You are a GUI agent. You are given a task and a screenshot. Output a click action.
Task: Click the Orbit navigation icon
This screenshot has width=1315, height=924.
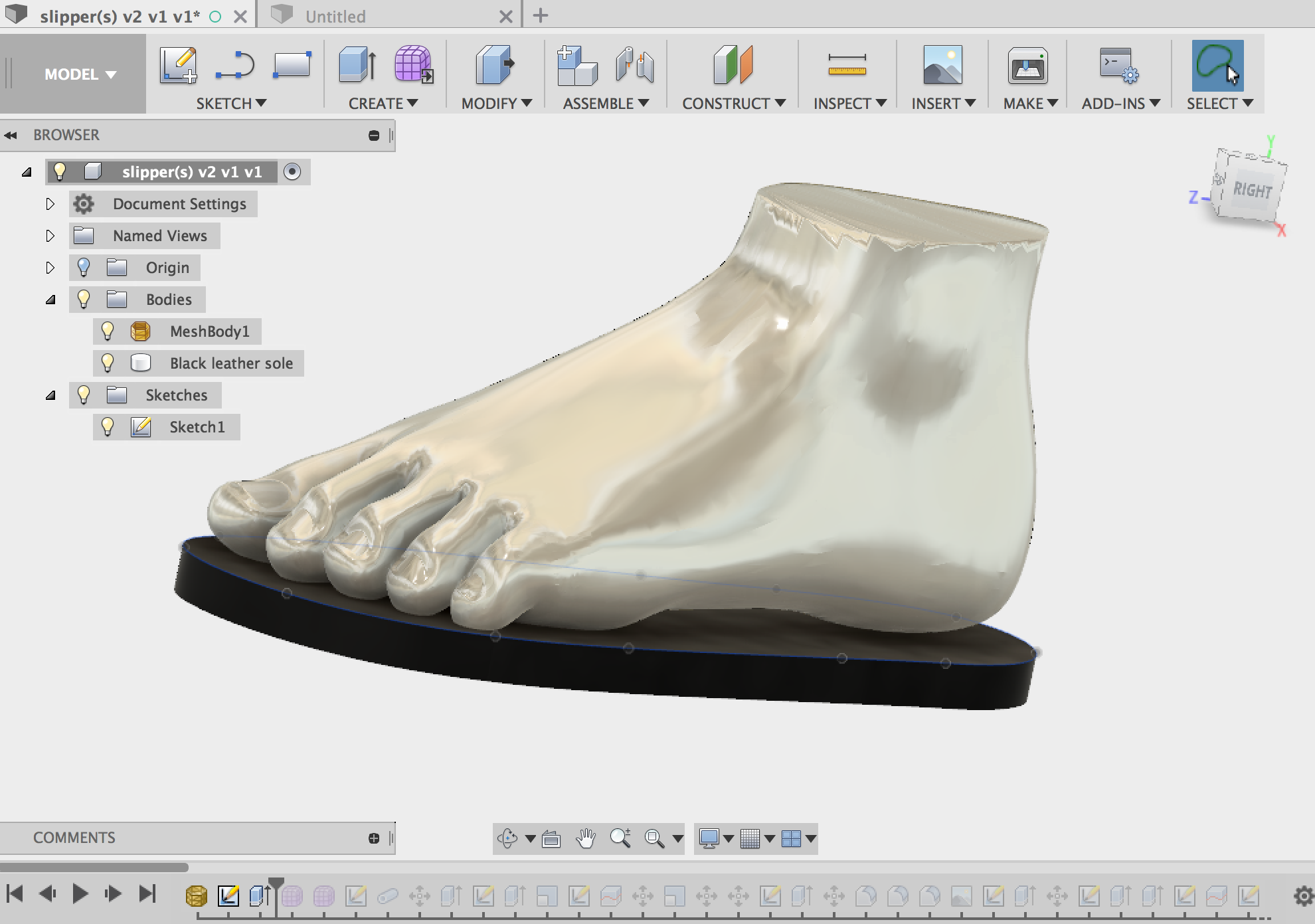(507, 838)
